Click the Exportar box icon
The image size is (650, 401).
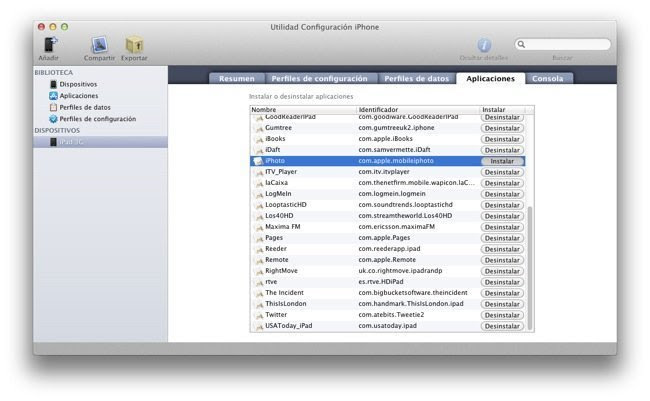click(134, 45)
